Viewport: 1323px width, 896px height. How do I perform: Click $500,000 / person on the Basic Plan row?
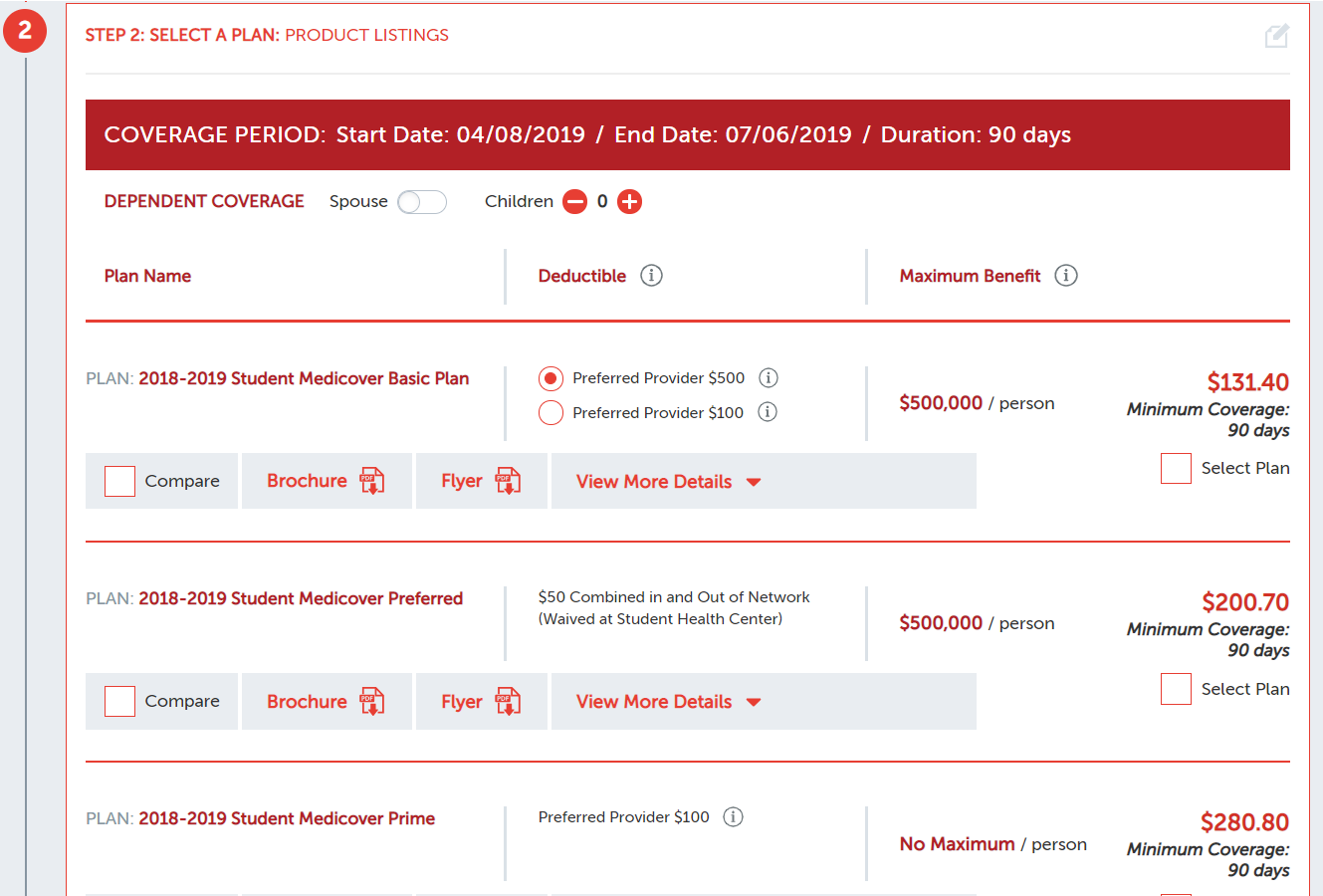(977, 403)
